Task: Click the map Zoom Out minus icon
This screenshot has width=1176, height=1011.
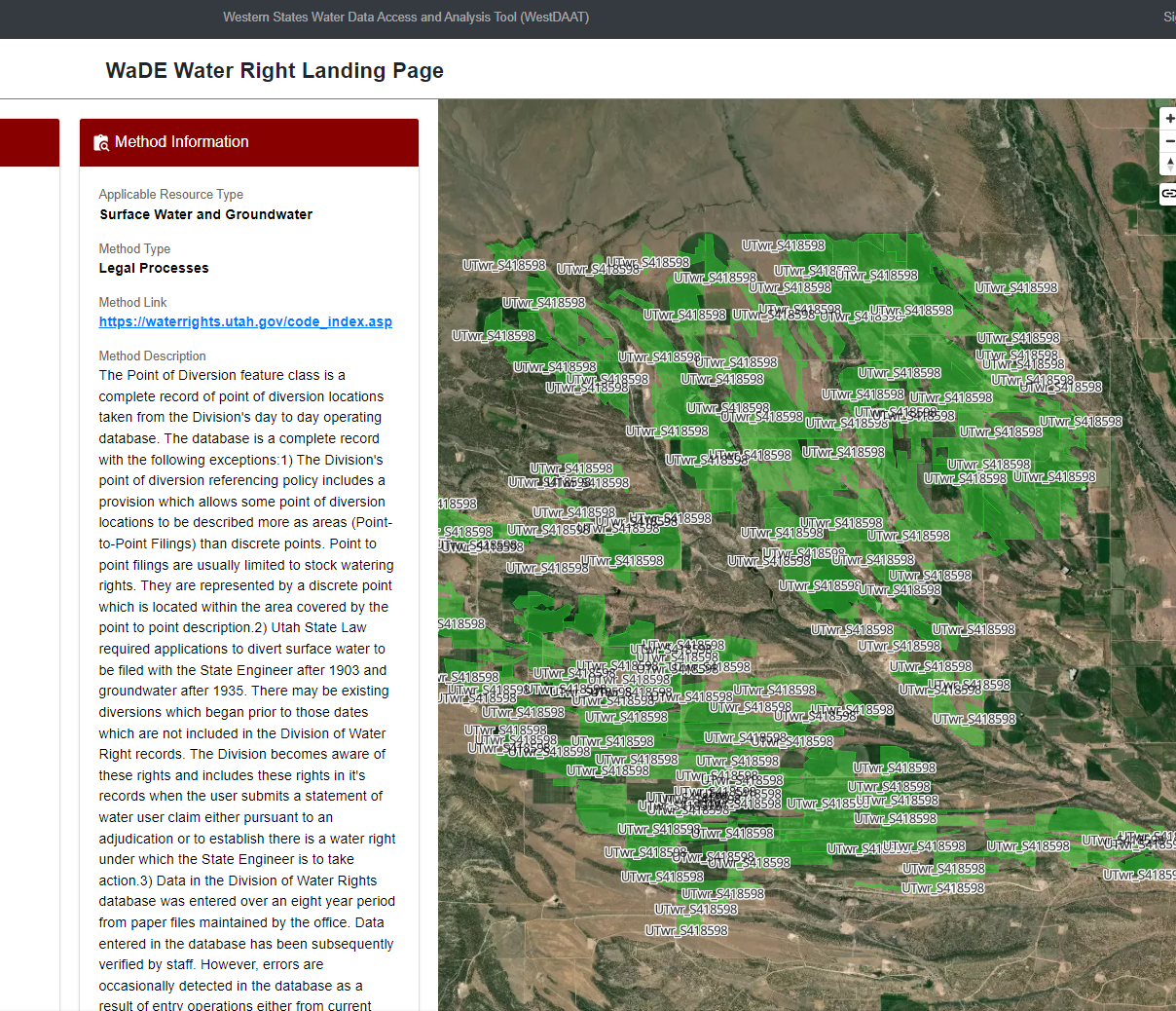Action: coord(1168,140)
